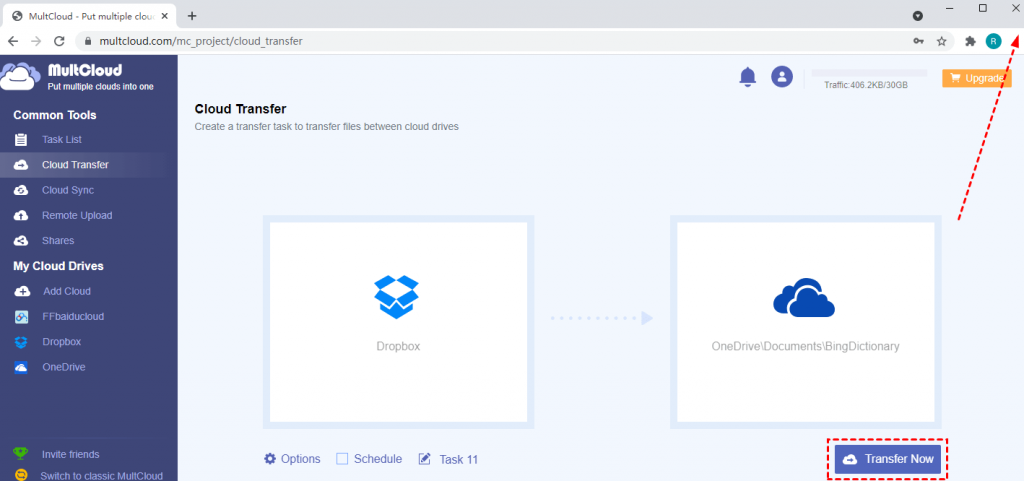This screenshot has height=481, width=1024.
Task: Click the Upgrade button
Action: [x=976, y=78]
